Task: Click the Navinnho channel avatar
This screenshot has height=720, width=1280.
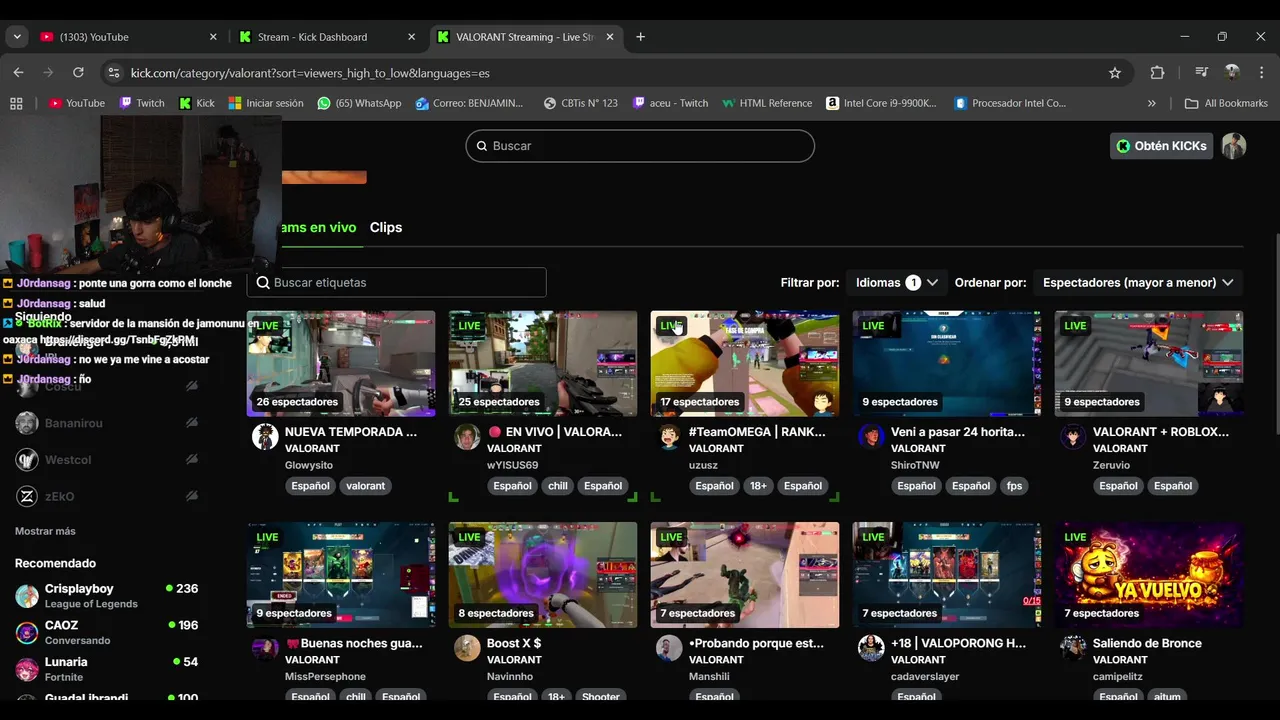Action: pyautogui.click(x=467, y=647)
